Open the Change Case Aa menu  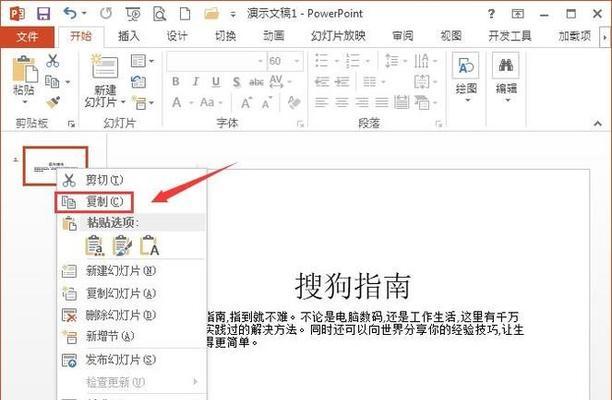pyautogui.click(x=211, y=103)
